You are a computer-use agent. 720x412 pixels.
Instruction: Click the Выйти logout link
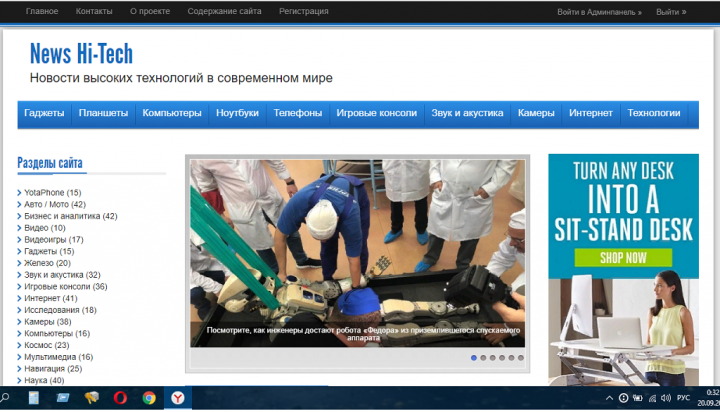[671, 12]
